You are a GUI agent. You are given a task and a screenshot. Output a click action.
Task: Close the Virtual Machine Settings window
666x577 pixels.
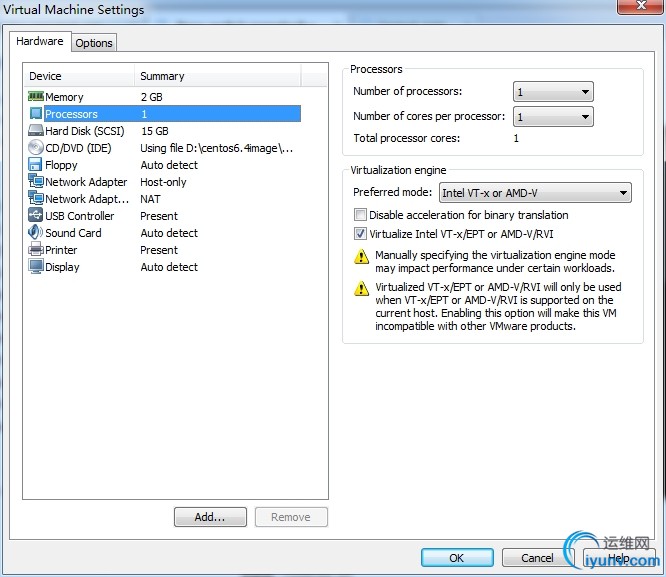click(x=641, y=6)
